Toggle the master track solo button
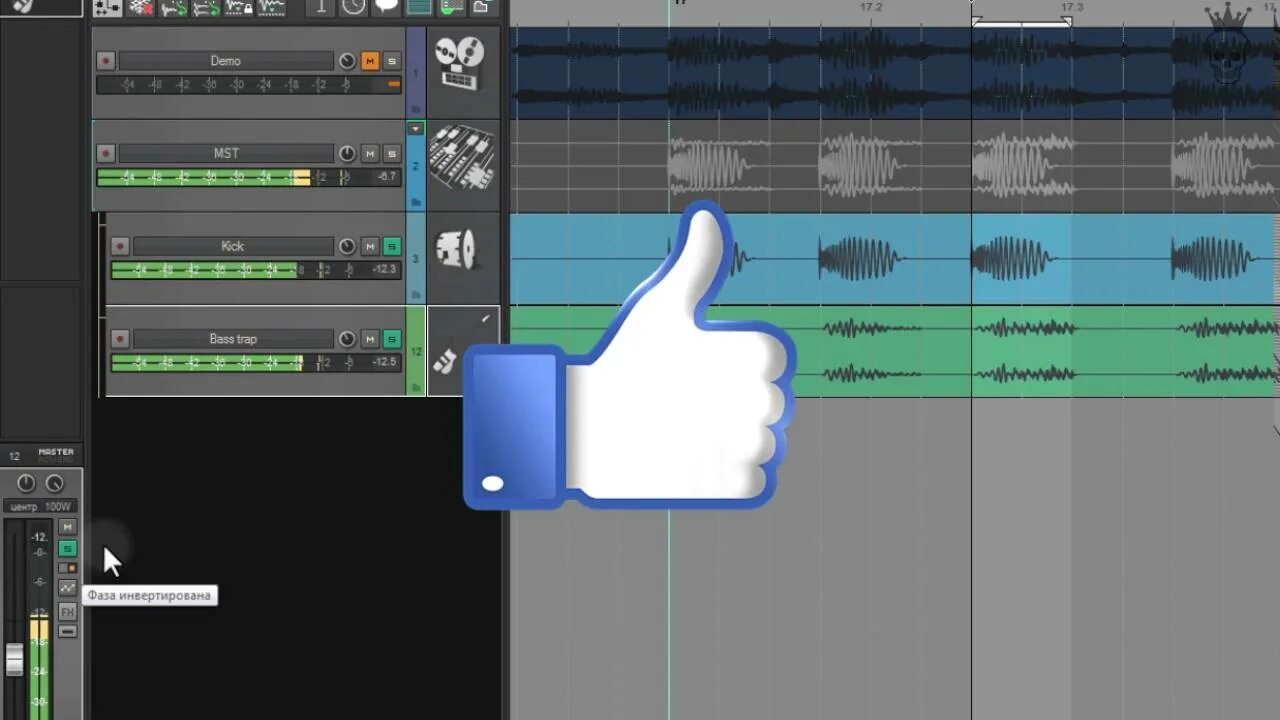 click(67, 548)
